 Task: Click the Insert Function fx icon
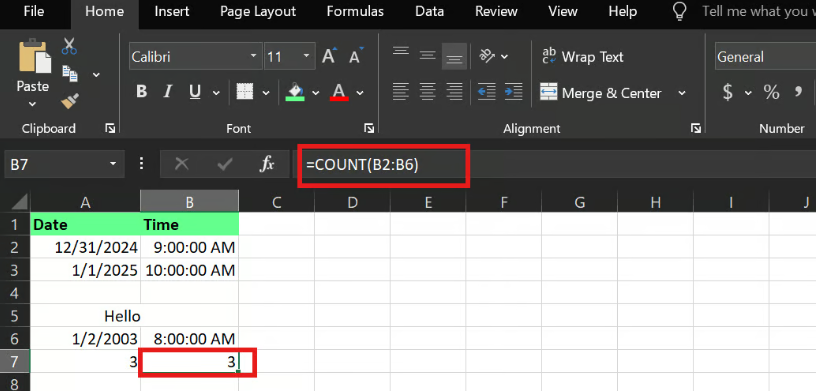[266, 165]
